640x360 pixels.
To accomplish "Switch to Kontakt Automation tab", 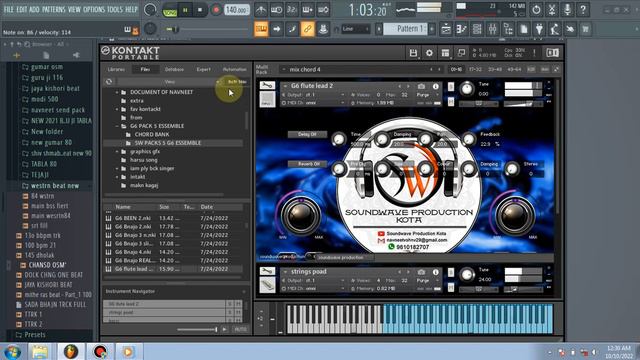I will tap(235, 69).
